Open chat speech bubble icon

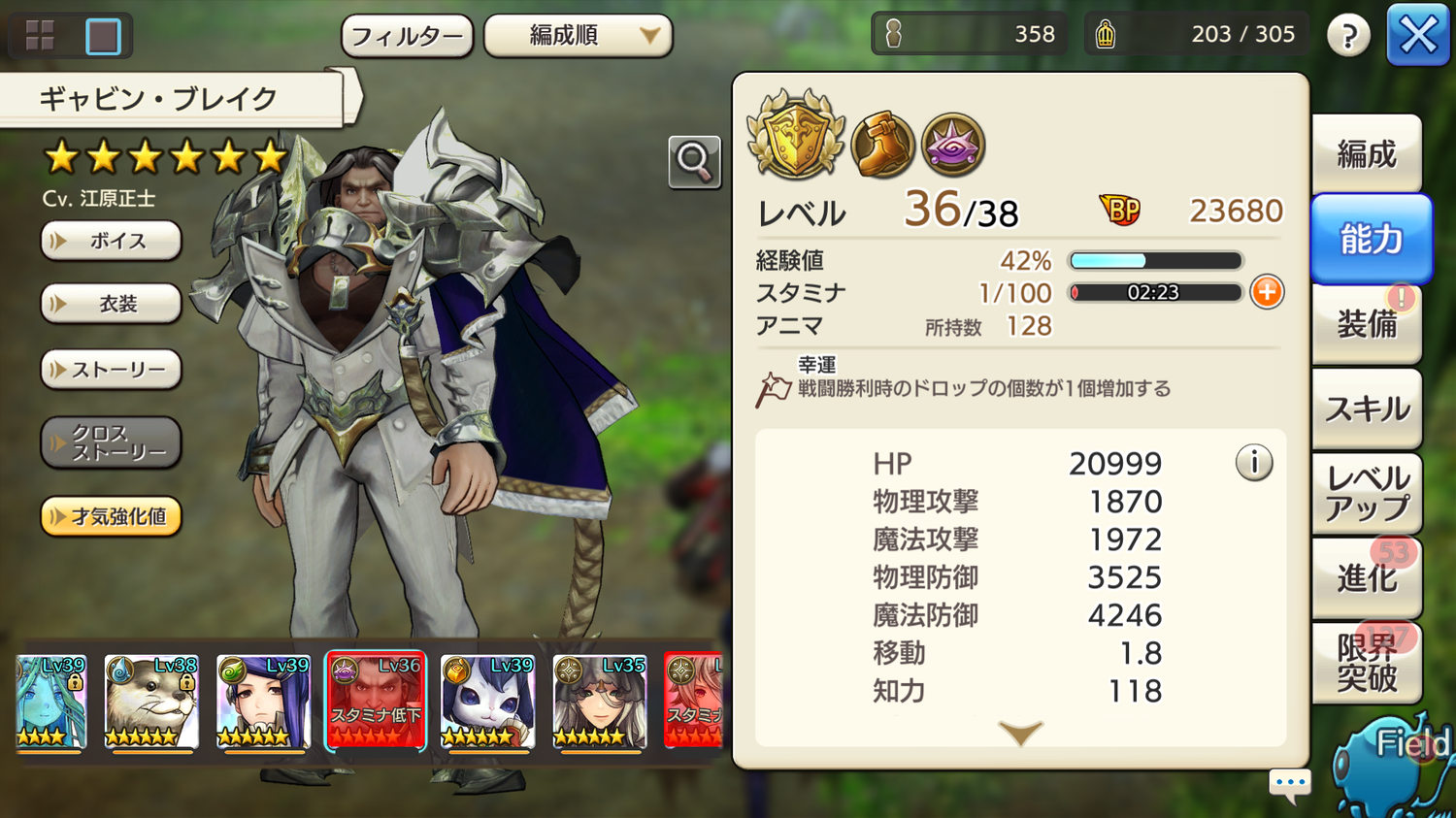tap(1290, 783)
